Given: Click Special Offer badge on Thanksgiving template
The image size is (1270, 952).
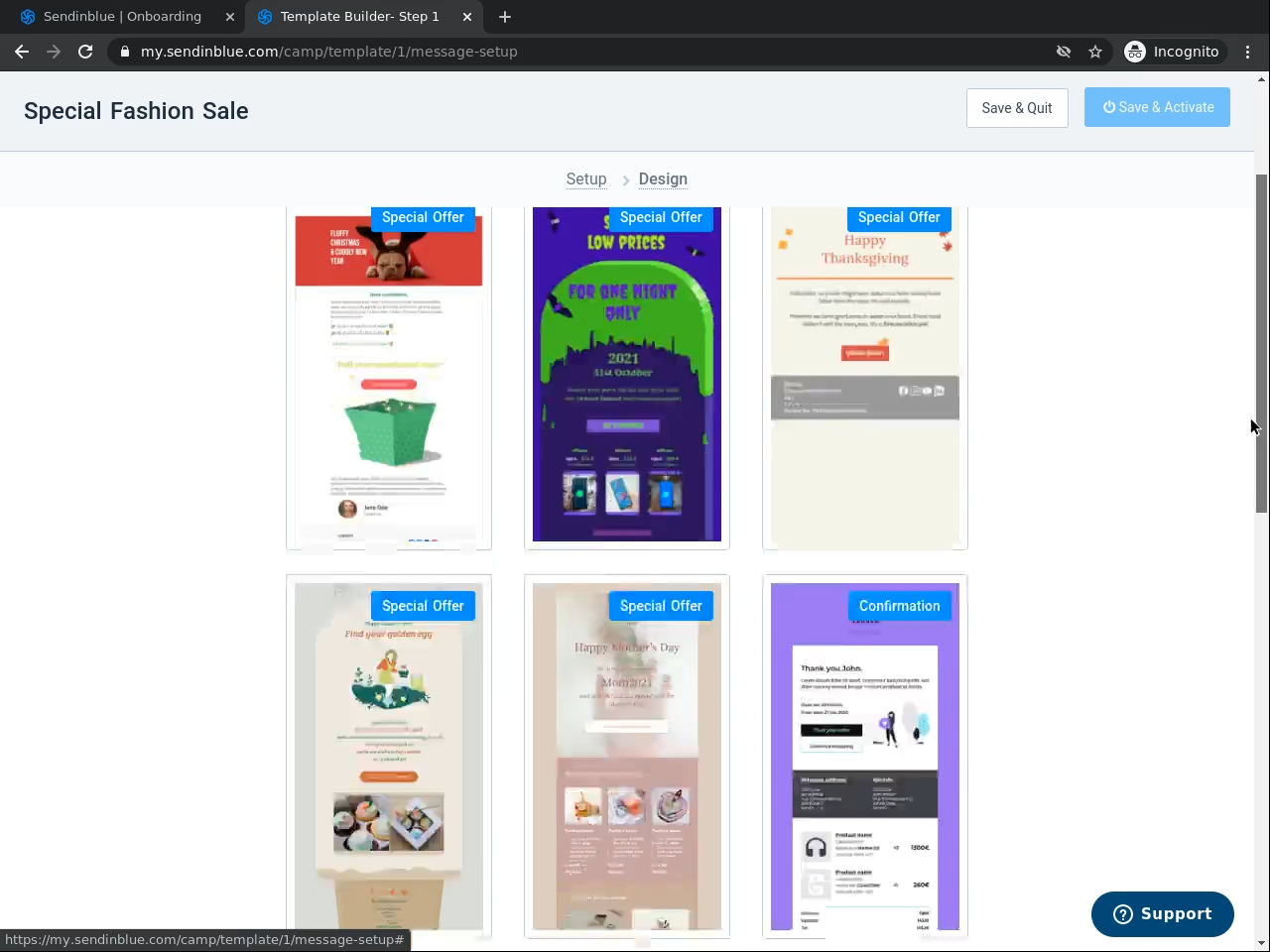Looking at the screenshot, I should coord(900,218).
